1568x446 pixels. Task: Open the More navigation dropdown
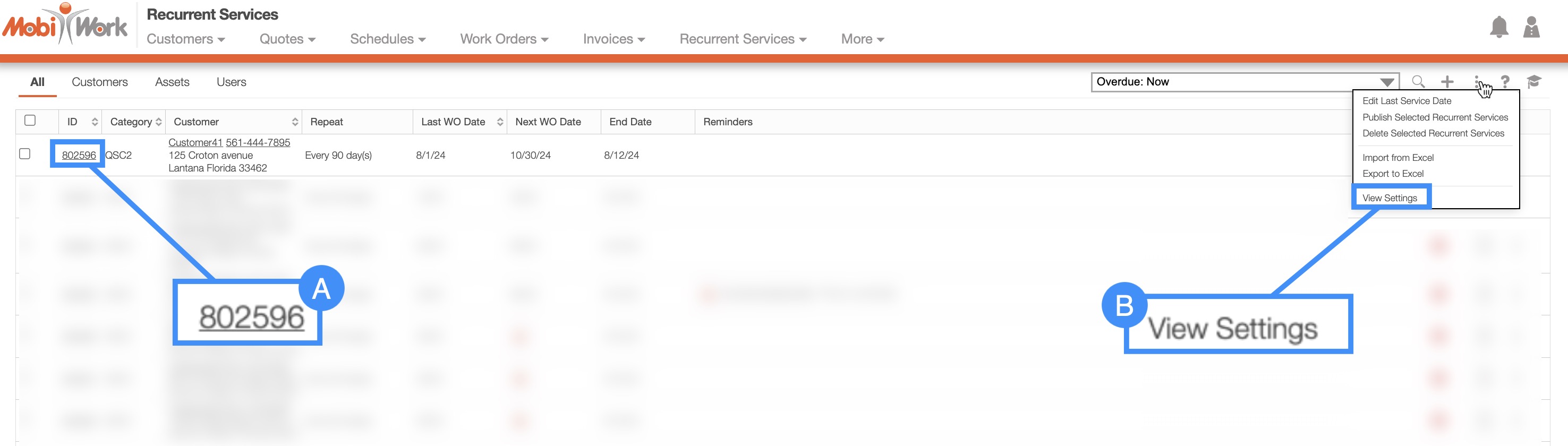coord(862,39)
